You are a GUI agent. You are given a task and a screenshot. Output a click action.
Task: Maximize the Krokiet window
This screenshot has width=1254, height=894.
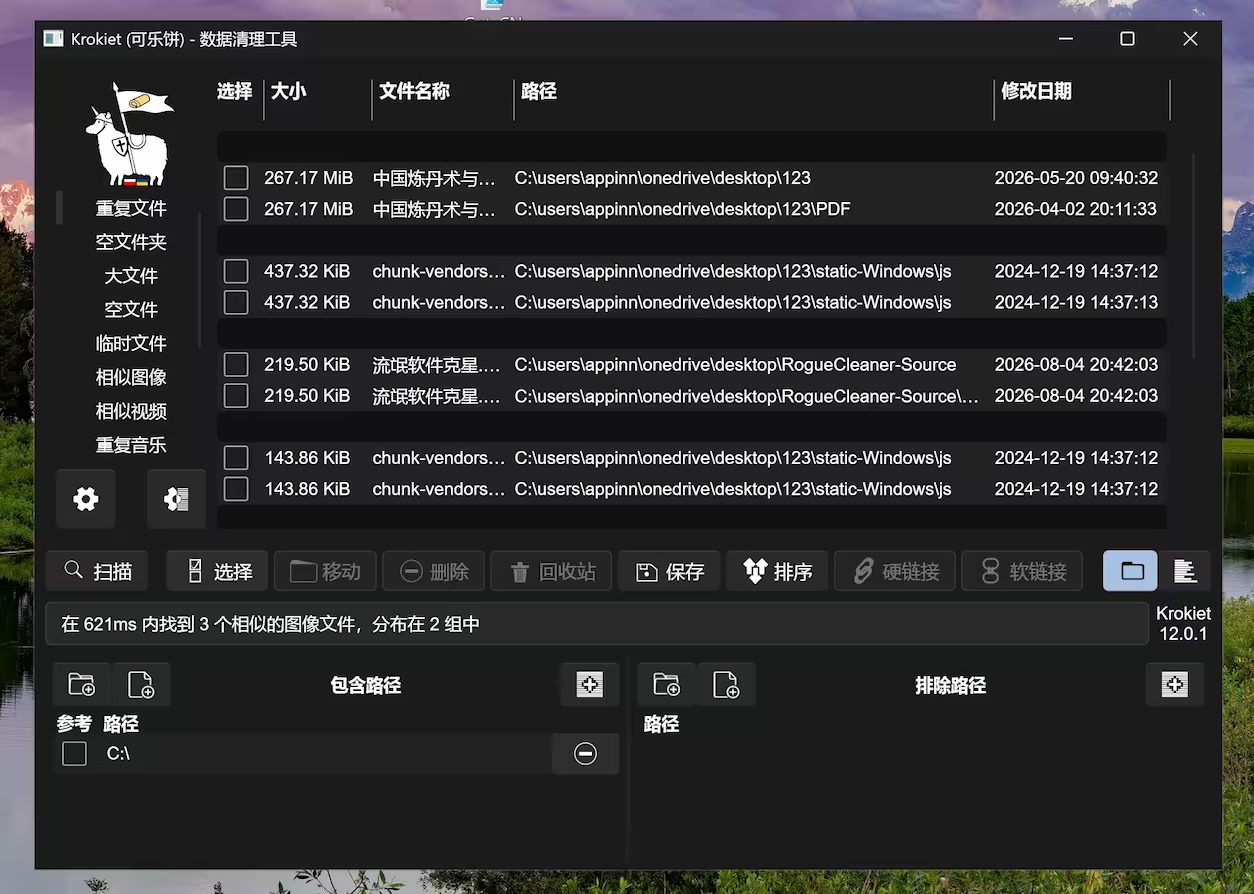[x=1127, y=39]
